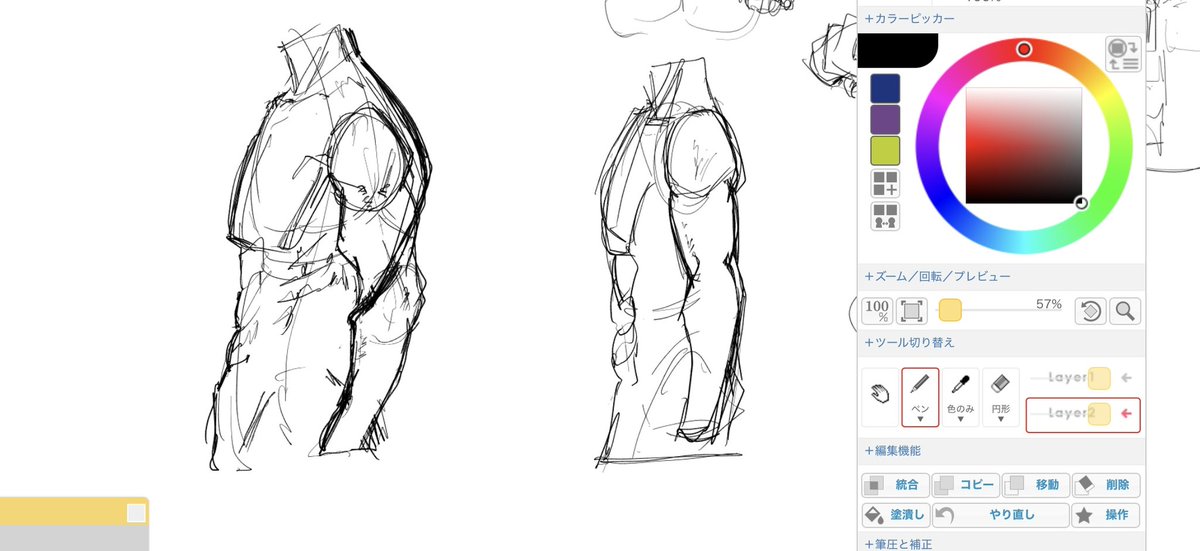Select Layer2 via its red arrow

[1126, 414]
